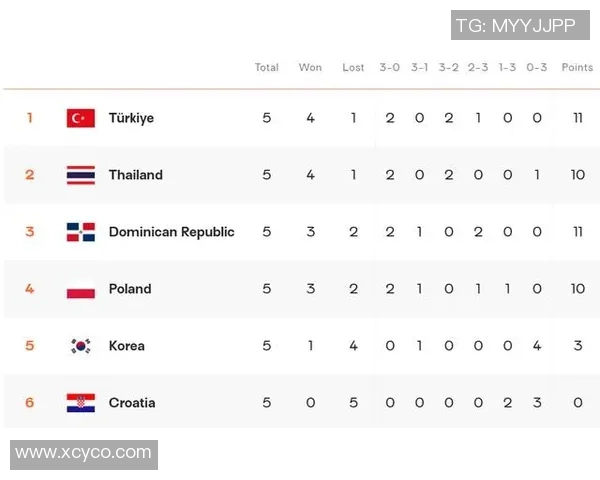The width and height of the screenshot is (600, 480).
Task: Click the Total column header
Action: point(266,68)
